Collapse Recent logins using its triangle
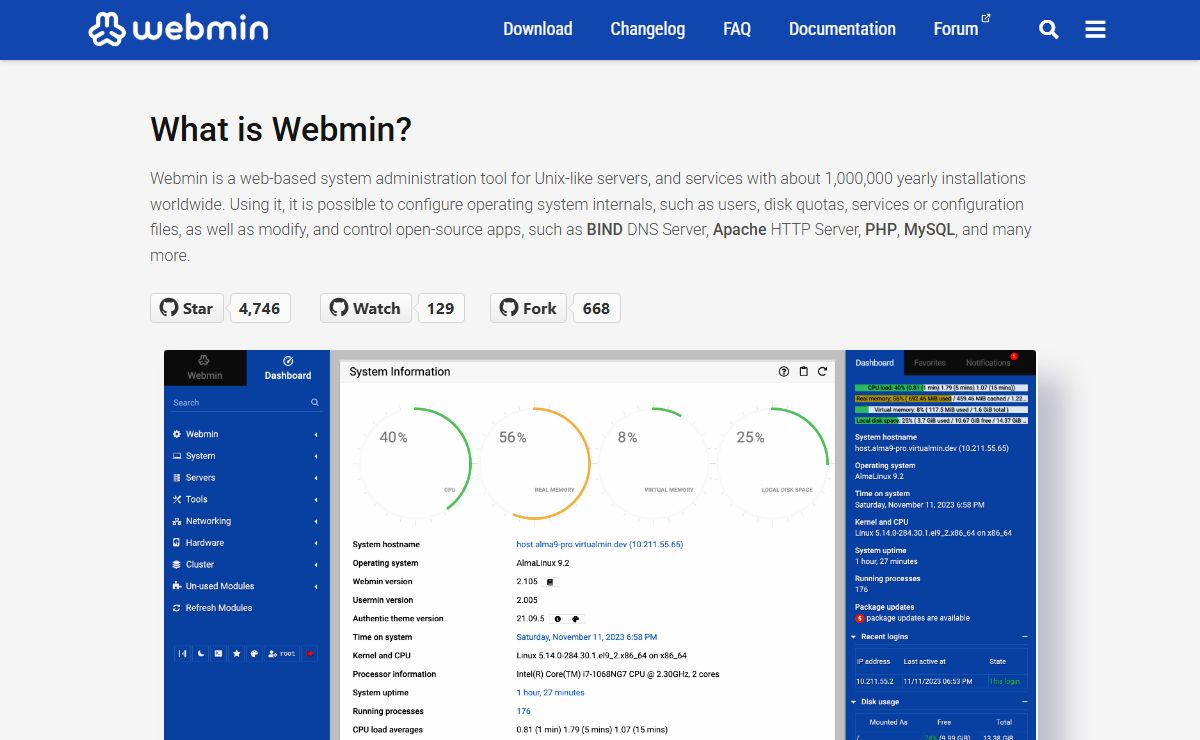 (854, 636)
